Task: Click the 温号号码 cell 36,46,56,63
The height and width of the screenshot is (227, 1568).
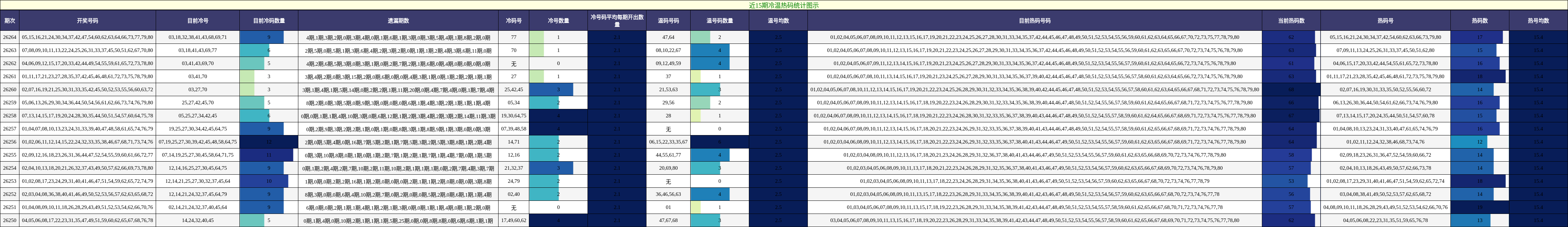Action: click(668, 195)
